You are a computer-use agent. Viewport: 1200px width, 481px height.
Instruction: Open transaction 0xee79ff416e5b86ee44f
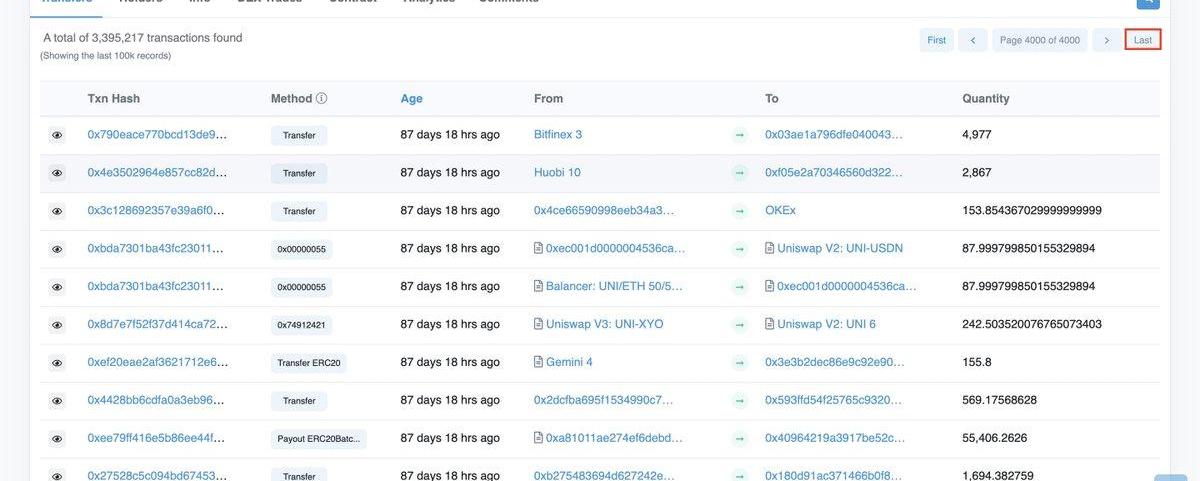click(158, 438)
